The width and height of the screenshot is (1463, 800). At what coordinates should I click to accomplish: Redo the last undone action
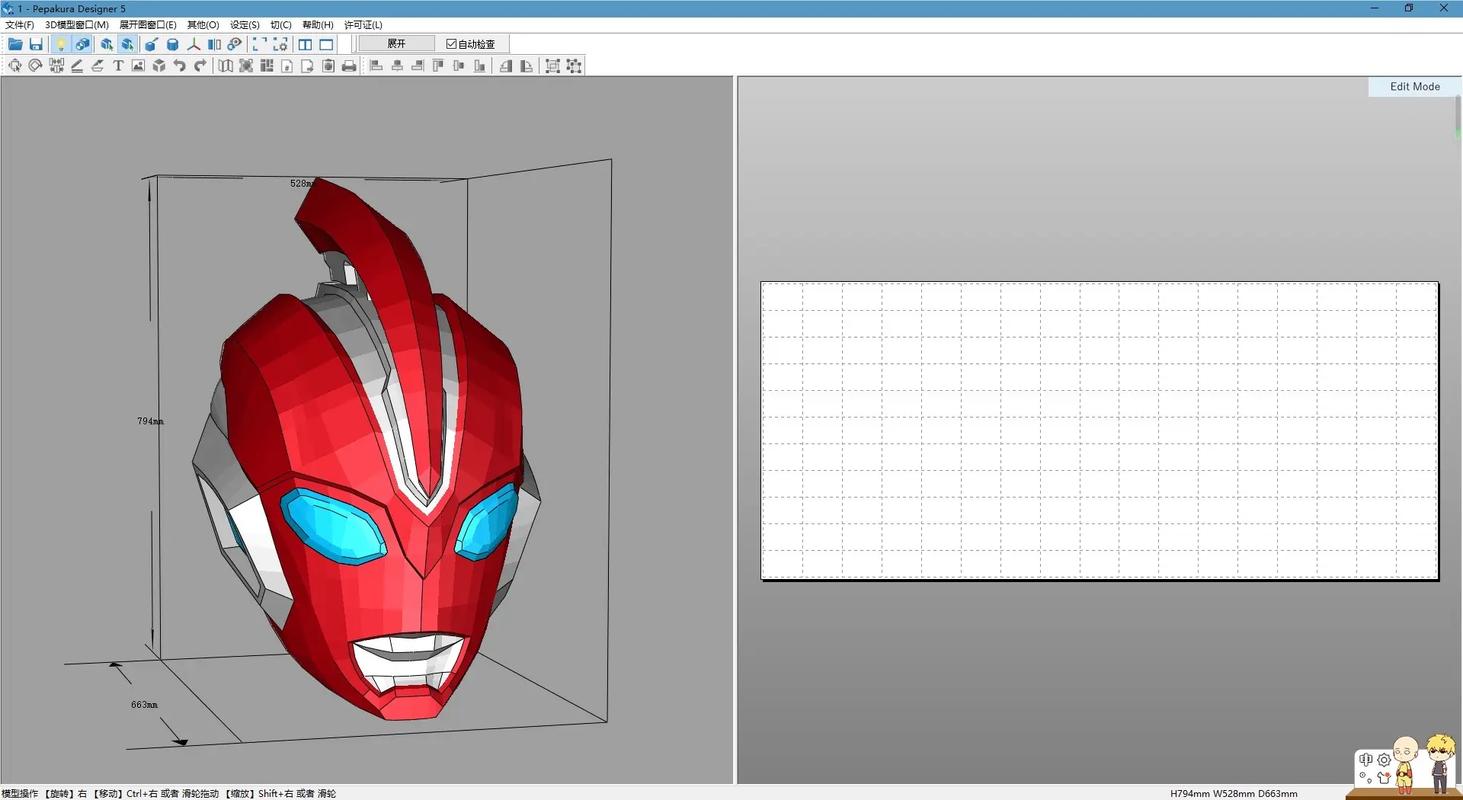pyautogui.click(x=200, y=66)
